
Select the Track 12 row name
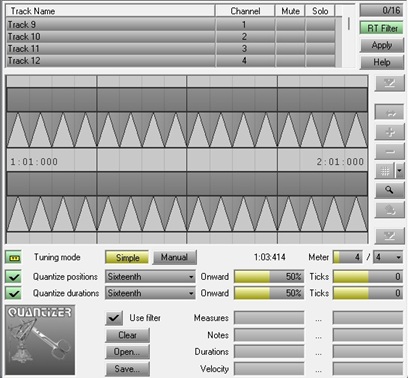[111, 61]
